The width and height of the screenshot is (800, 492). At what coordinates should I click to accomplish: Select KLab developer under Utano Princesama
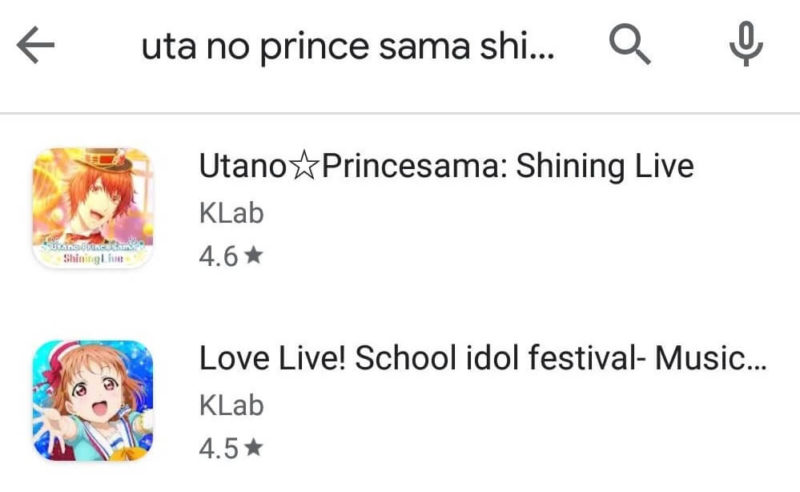(x=231, y=213)
